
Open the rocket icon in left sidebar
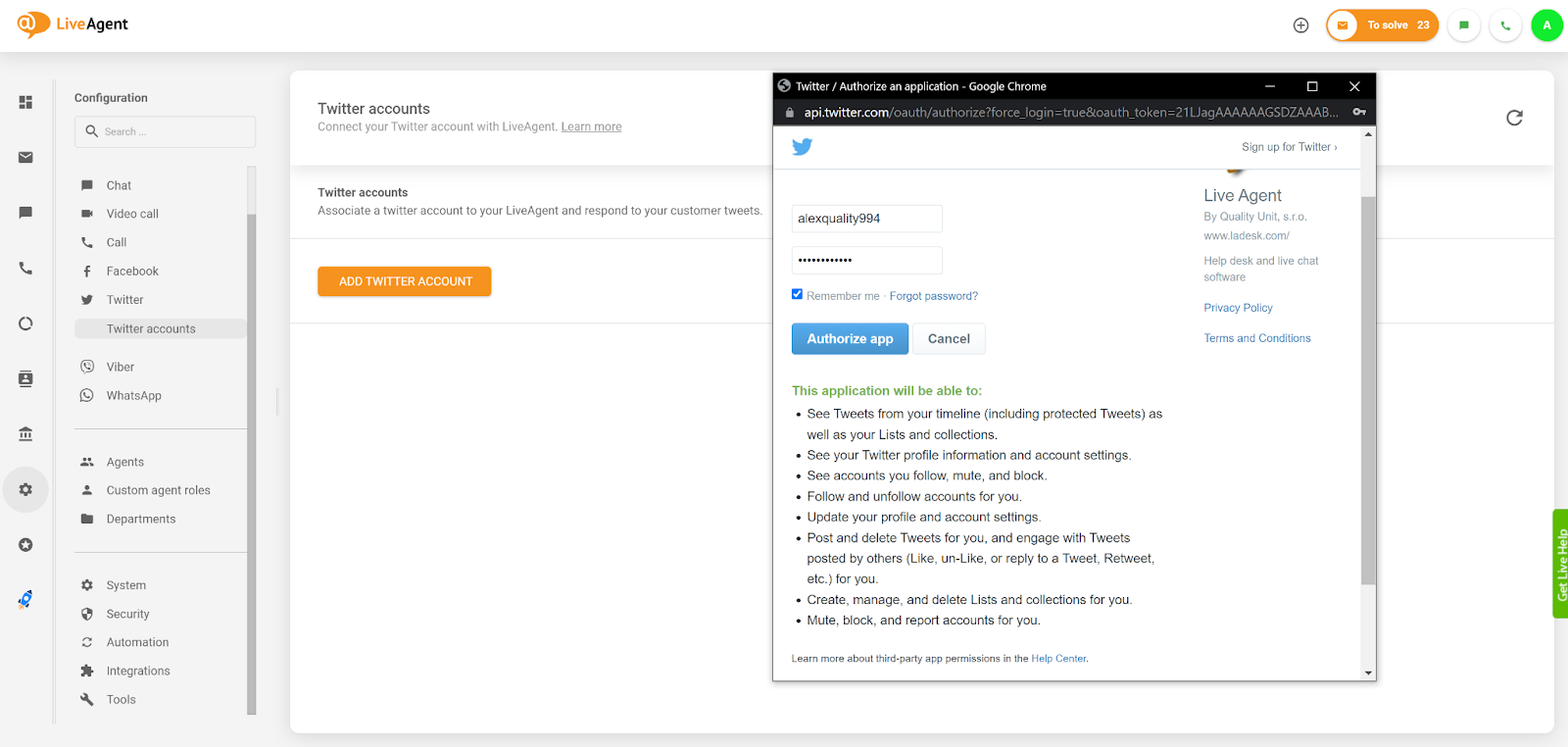click(25, 599)
